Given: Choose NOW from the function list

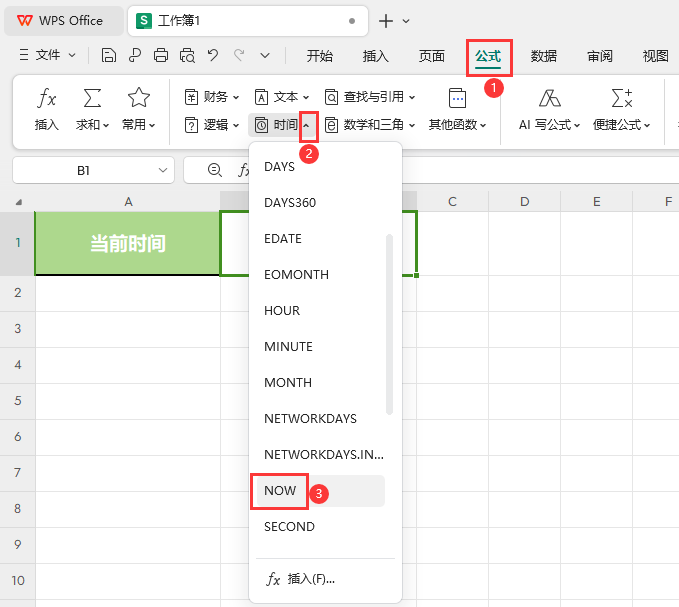Looking at the screenshot, I should (320, 491).
